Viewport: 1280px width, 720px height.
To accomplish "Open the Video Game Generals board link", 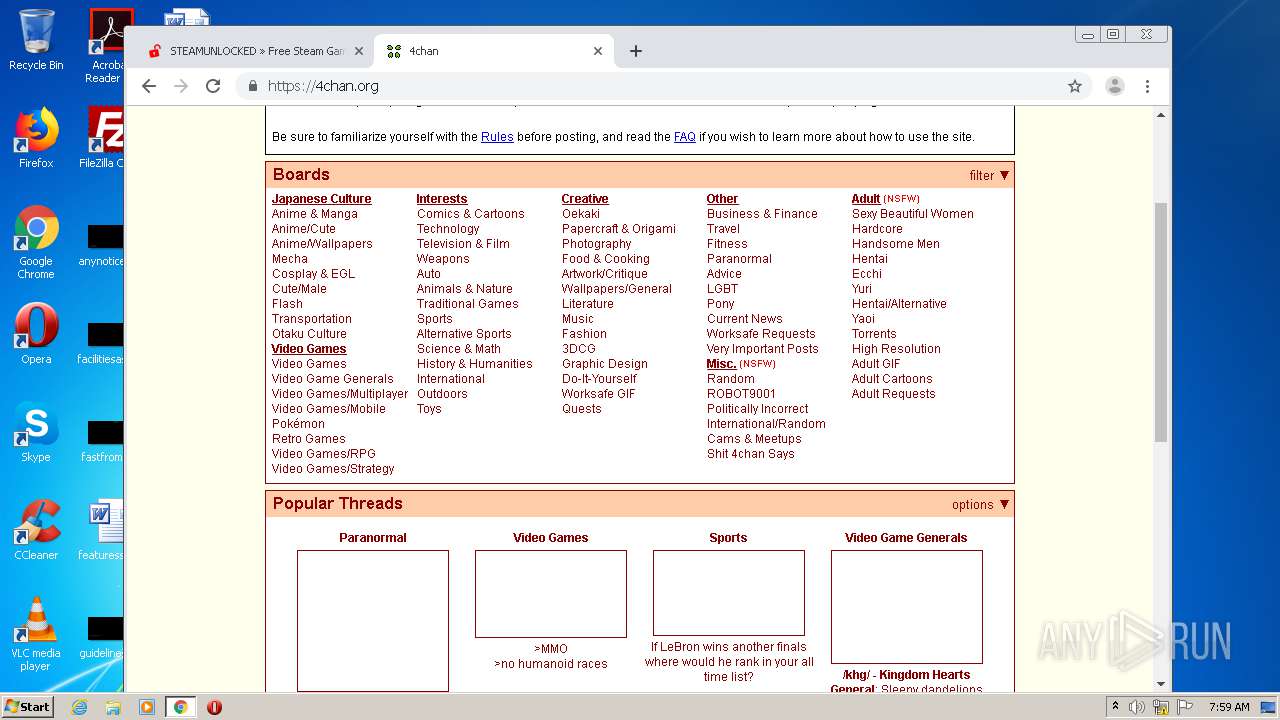I will tap(333, 379).
